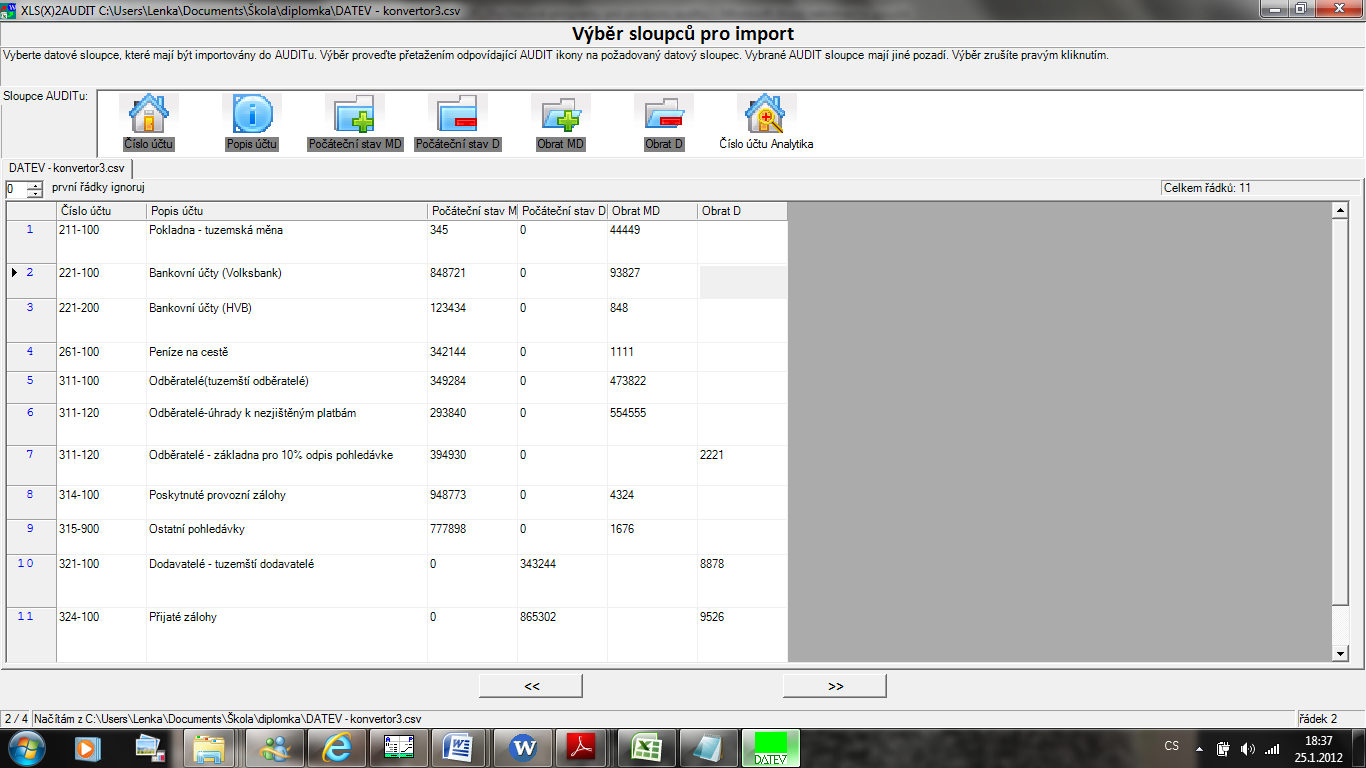Click the Popis účtu column header
This screenshot has width=1366, height=768.
(x=287, y=211)
